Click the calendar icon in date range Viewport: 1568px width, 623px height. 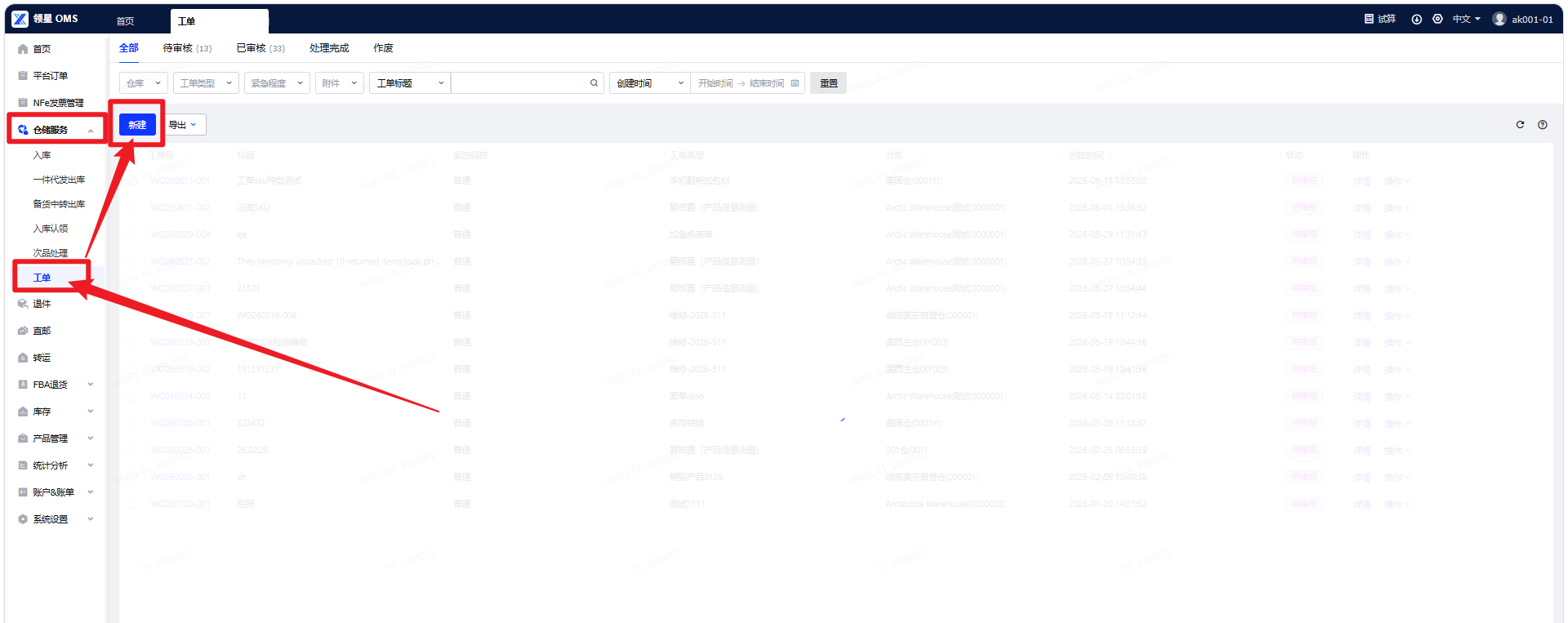795,83
